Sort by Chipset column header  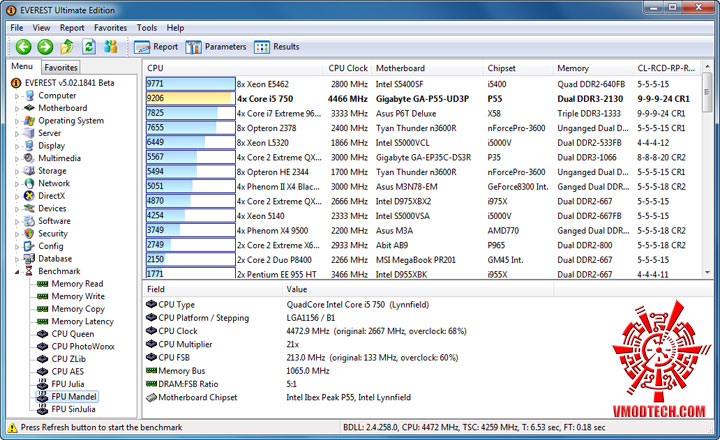[x=518, y=68]
